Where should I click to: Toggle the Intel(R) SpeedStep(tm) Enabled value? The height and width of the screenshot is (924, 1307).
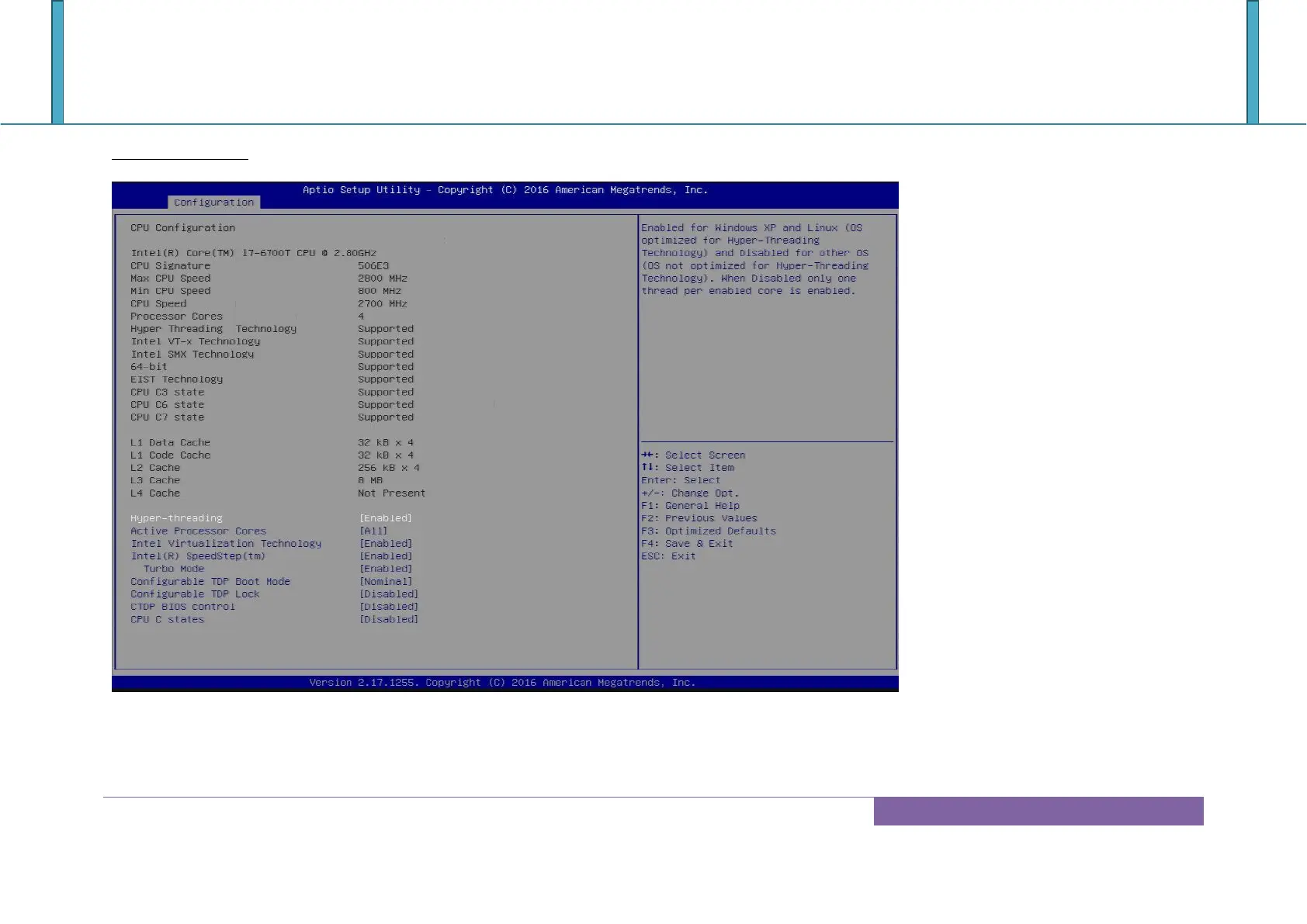click(x=386, y=556)
